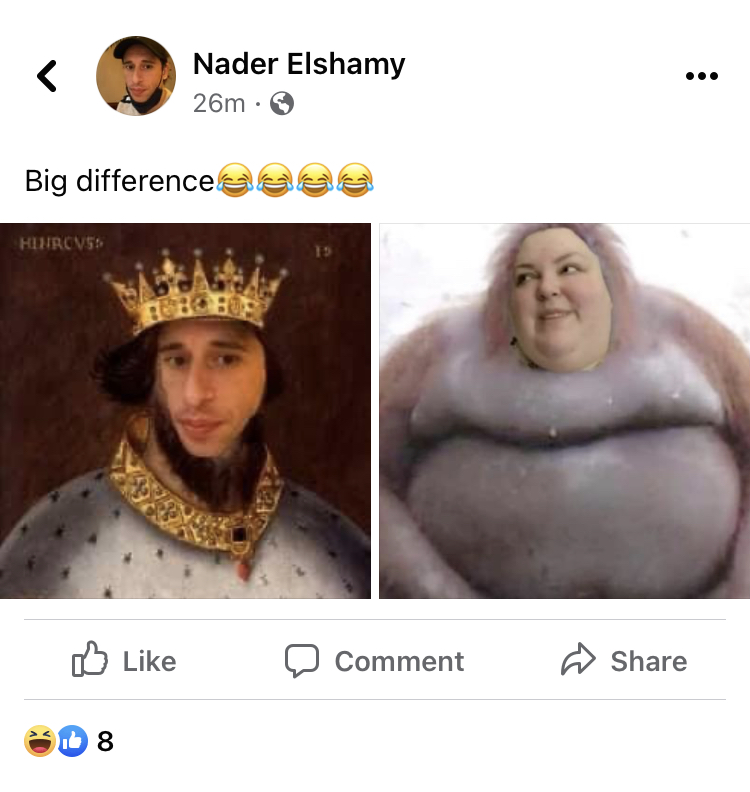
Task: Select the Comment text label
Action: [x=399, y=661]
